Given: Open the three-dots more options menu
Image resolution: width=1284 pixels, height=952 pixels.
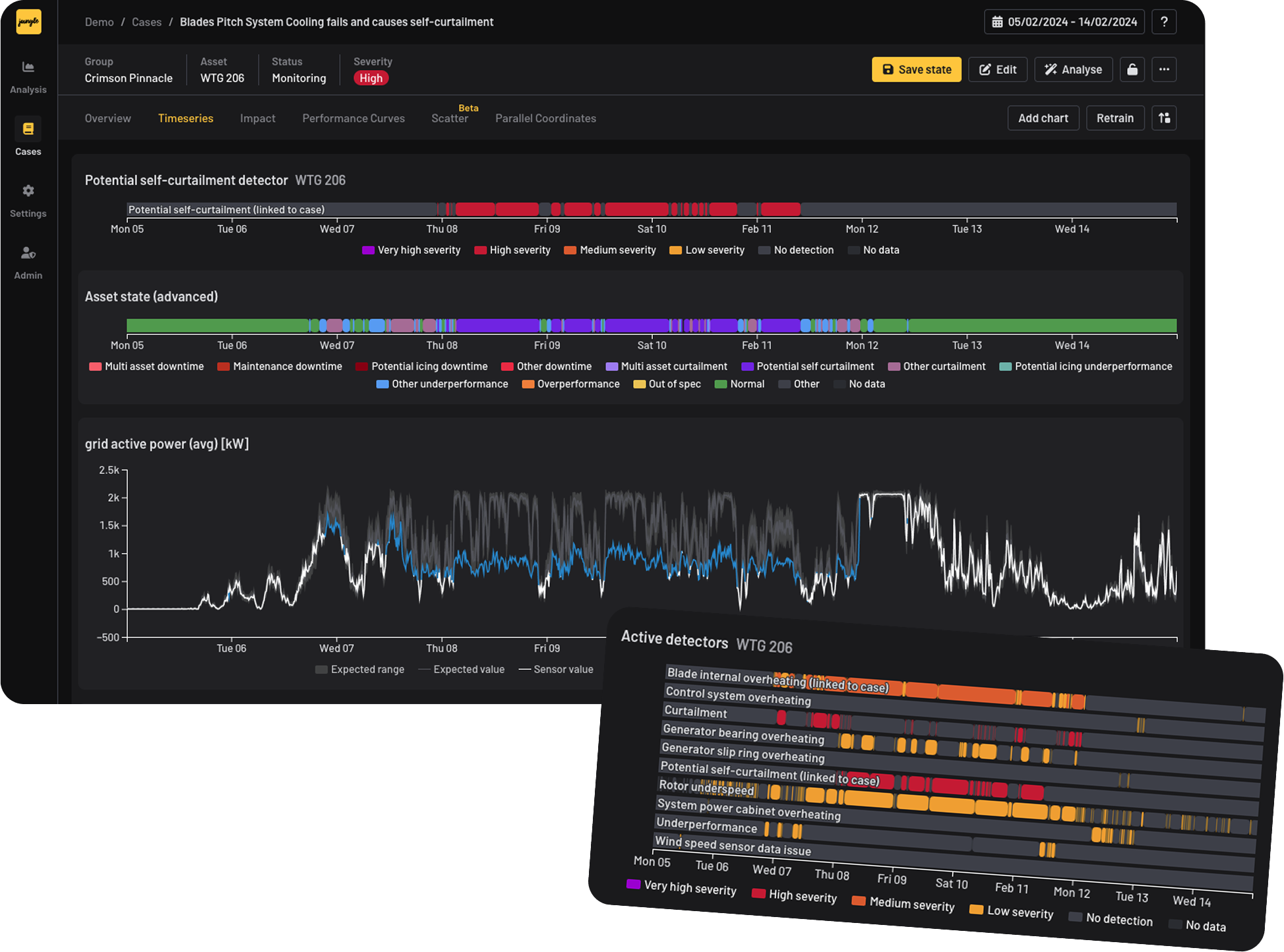Looking at the screenshot, I should 1164,69.
